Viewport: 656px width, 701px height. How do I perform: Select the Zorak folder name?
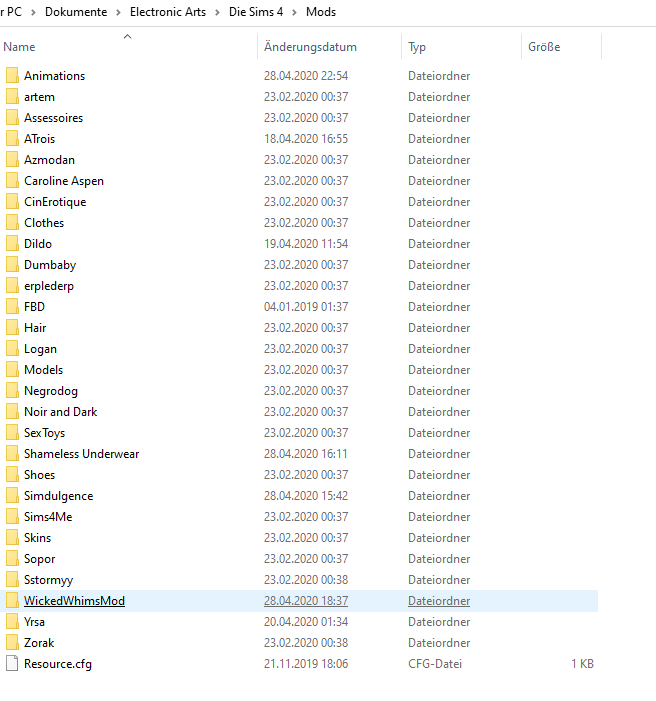pos(39,643)
